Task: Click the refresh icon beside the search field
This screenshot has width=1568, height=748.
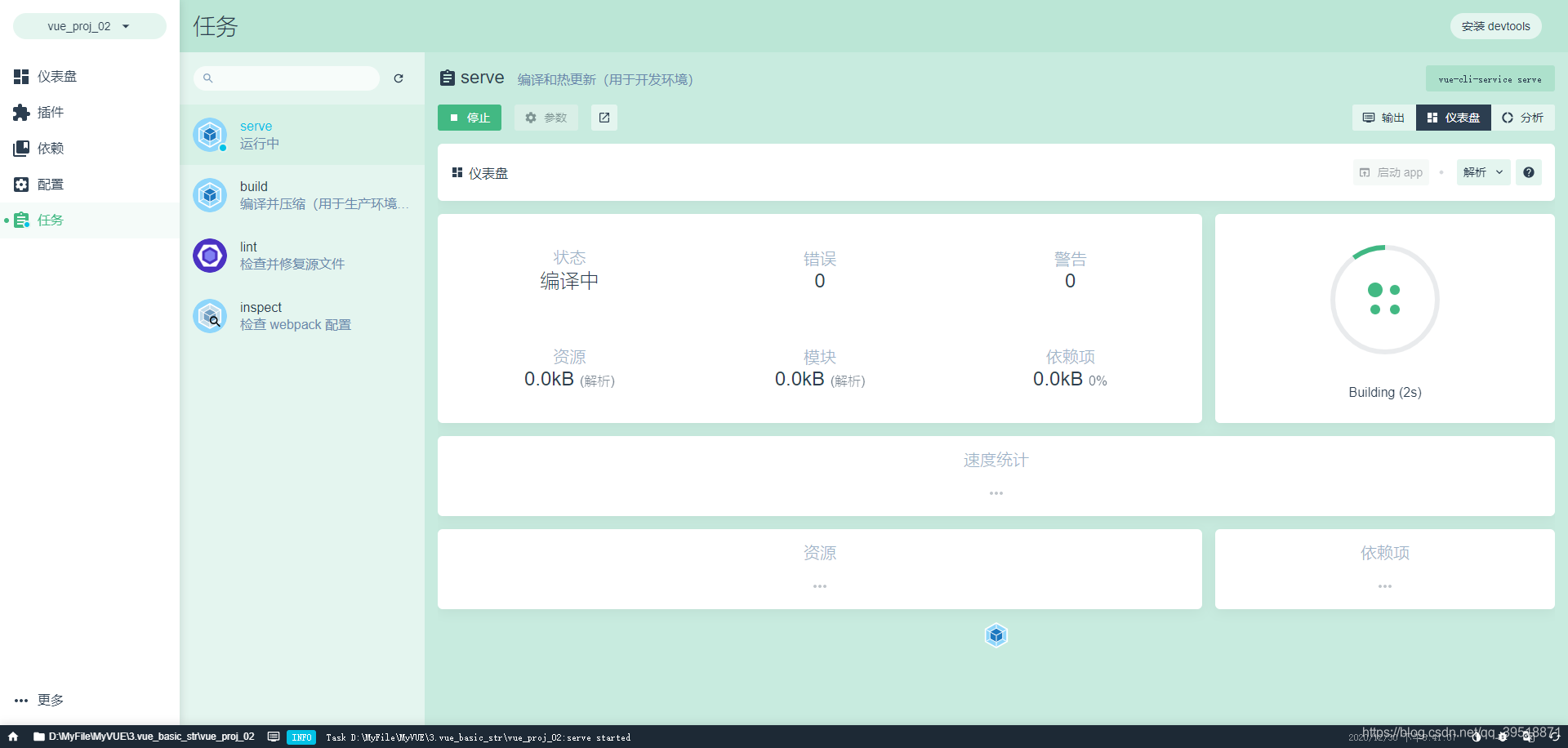Action: 399,78
